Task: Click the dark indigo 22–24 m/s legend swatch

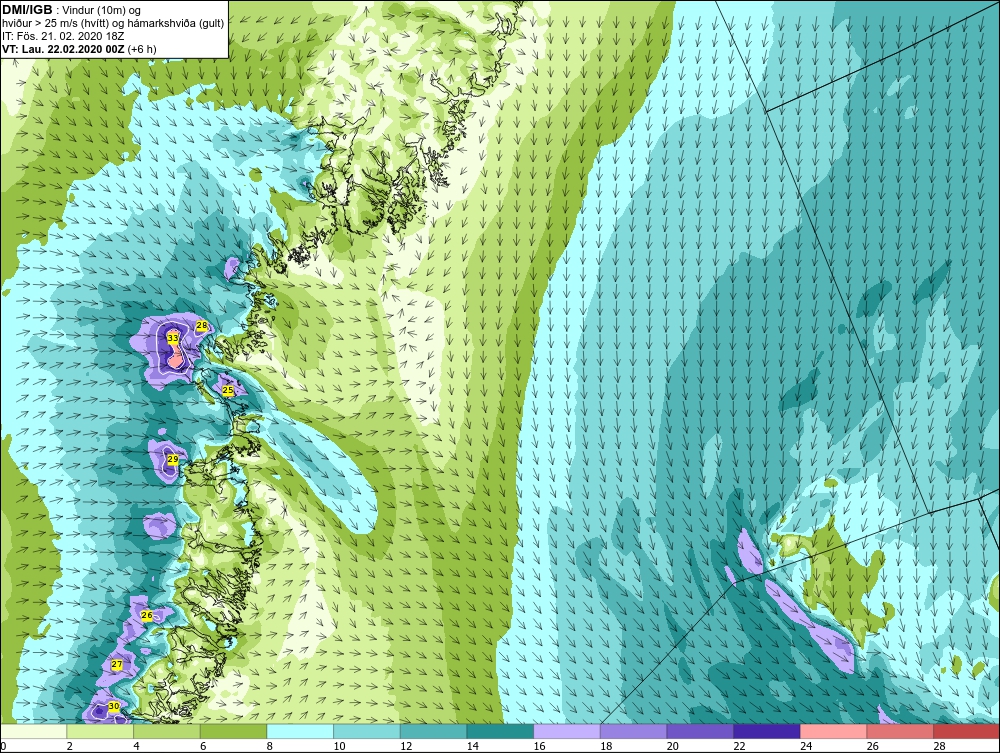Action: (x=767, y=731)
